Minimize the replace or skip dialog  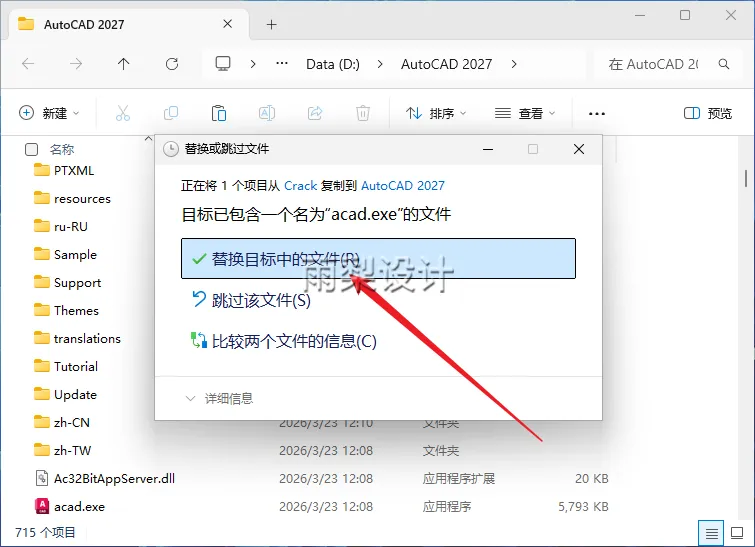[488, 149]
